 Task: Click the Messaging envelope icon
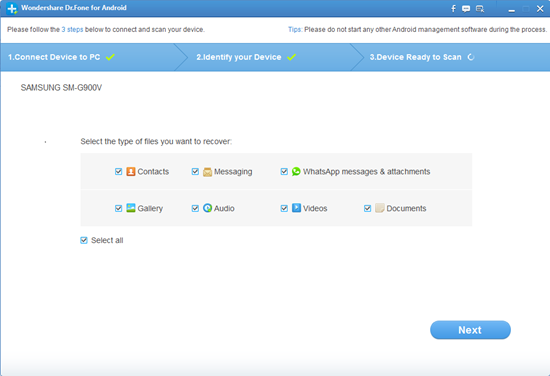[x=207, y=172]
